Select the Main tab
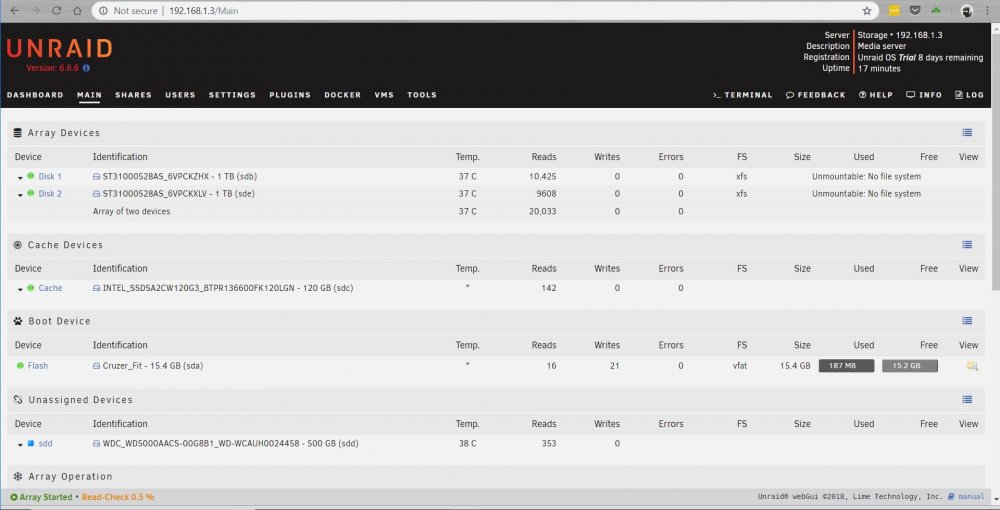This screenshot has height=510, width=1000. (x=89, y=94)
